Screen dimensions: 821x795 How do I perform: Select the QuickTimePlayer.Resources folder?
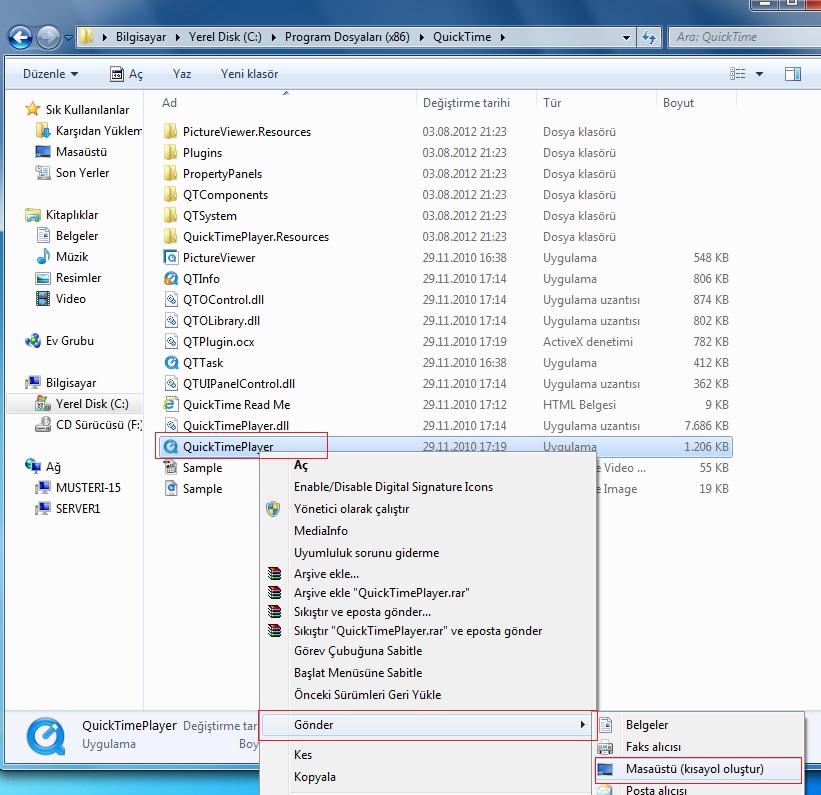(x=256, y=237)
